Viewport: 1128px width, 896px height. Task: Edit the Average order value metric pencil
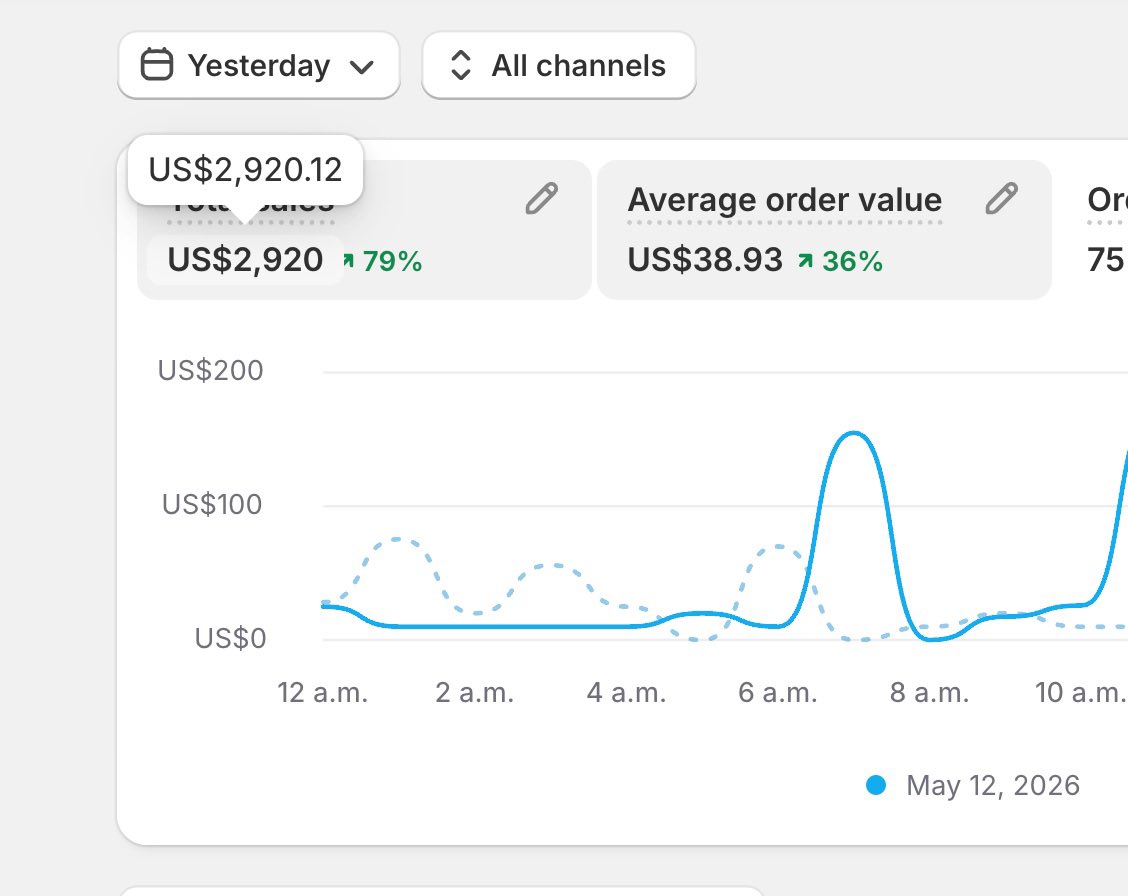(1001, 198)
